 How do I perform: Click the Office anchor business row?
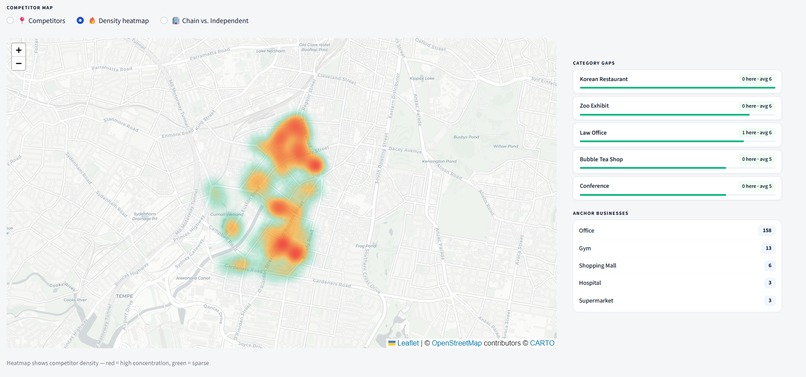point(677,230)
